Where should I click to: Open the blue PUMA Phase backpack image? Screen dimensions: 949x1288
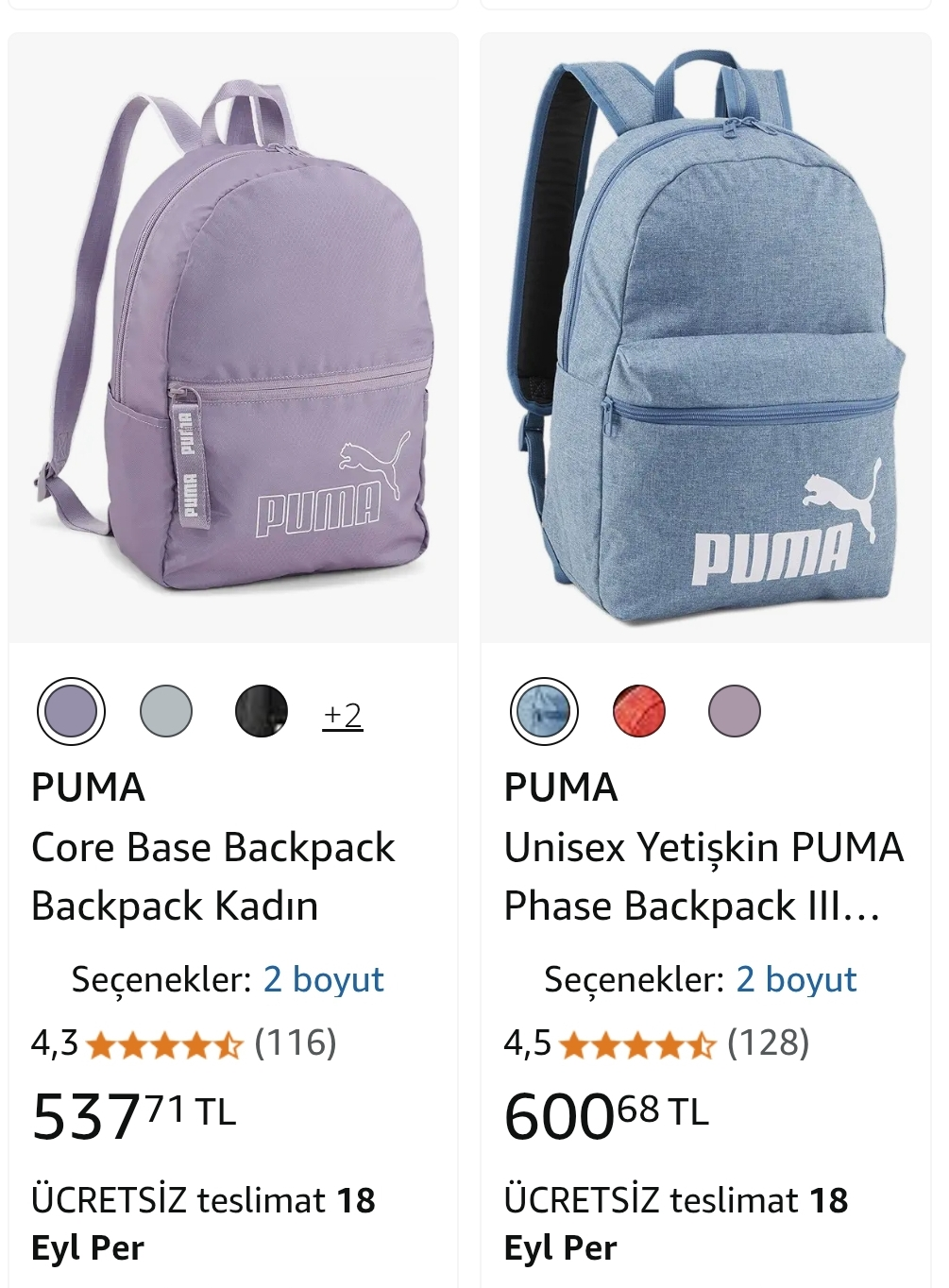(705, 338)
